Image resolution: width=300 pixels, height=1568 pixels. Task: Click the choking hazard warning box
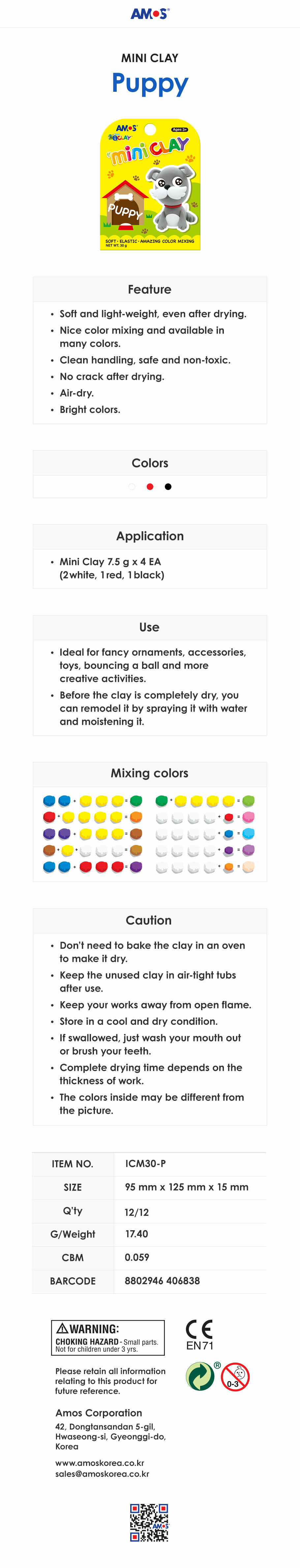107,1337
